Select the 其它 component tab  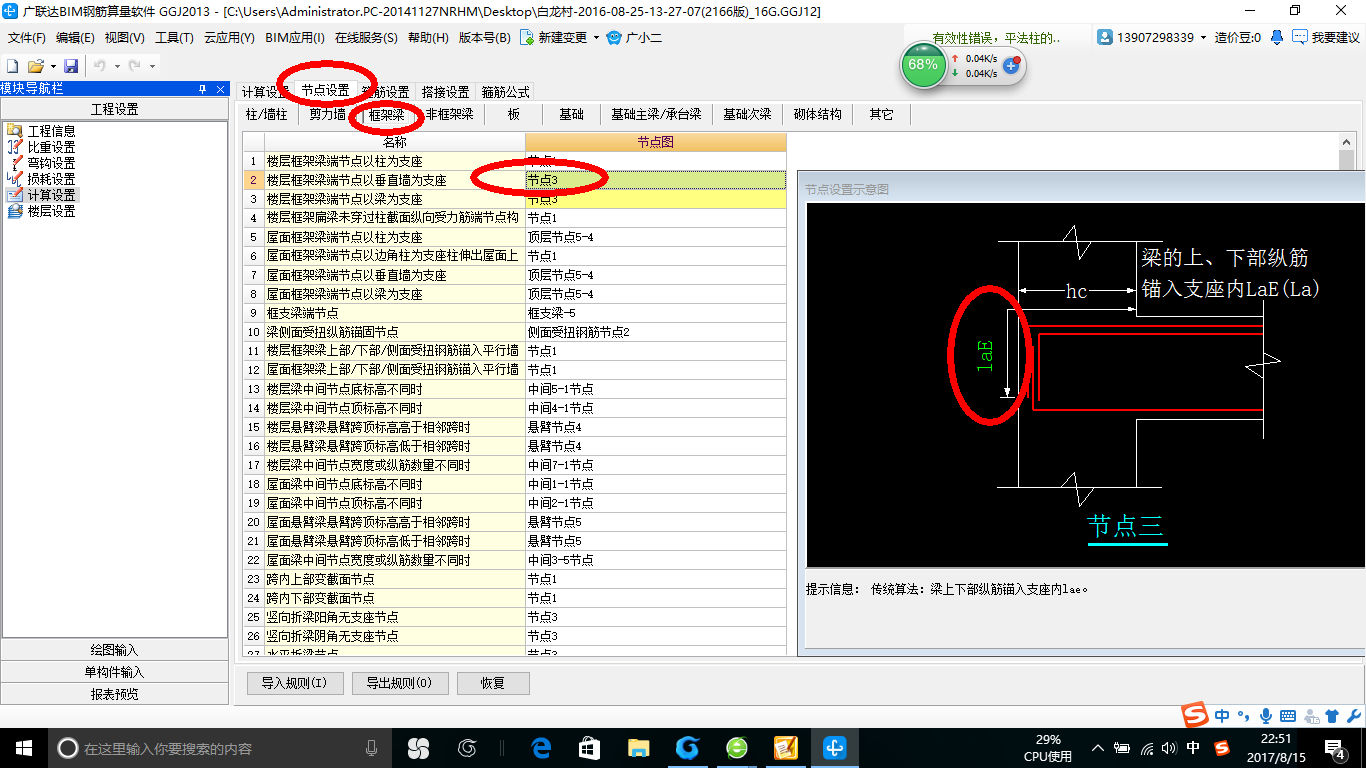[882, 115]
